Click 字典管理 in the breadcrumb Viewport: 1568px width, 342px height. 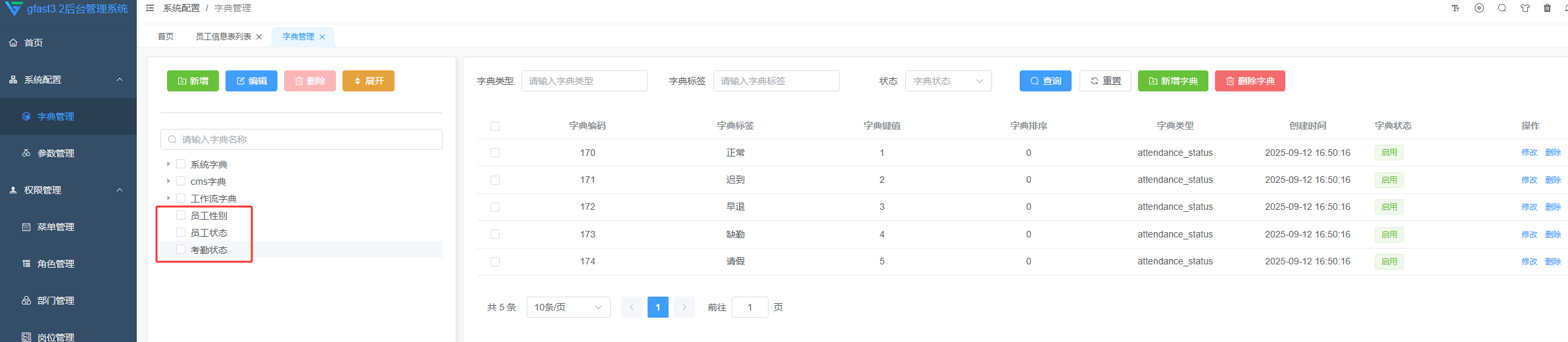point(233,9)
